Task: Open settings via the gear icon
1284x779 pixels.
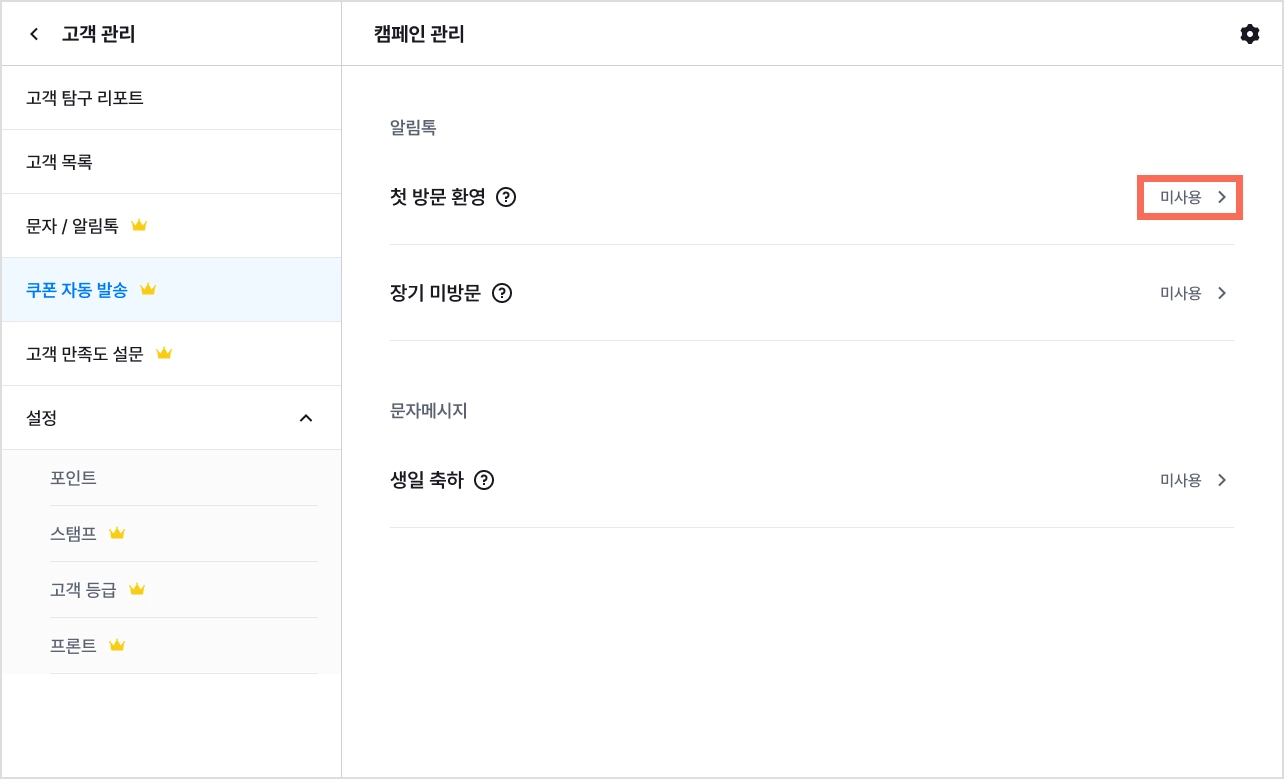Action: tap(1249, 35)
